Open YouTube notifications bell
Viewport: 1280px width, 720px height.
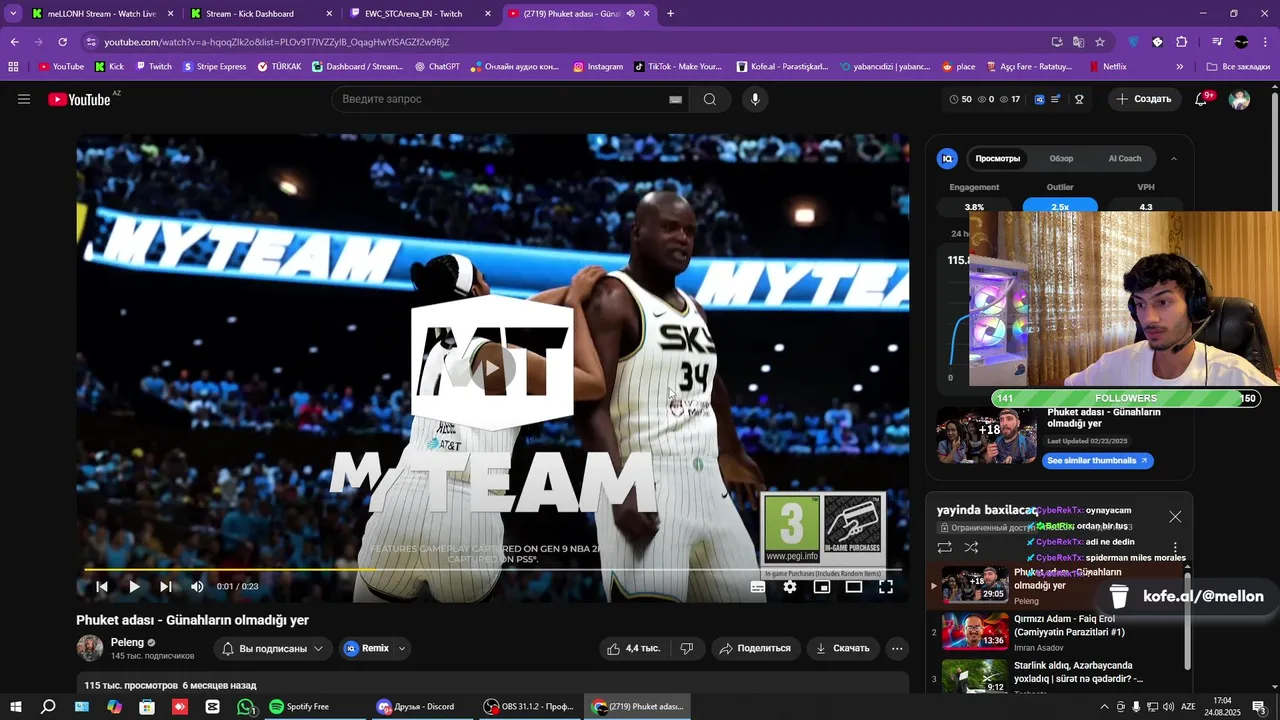tap(1202, 99)
